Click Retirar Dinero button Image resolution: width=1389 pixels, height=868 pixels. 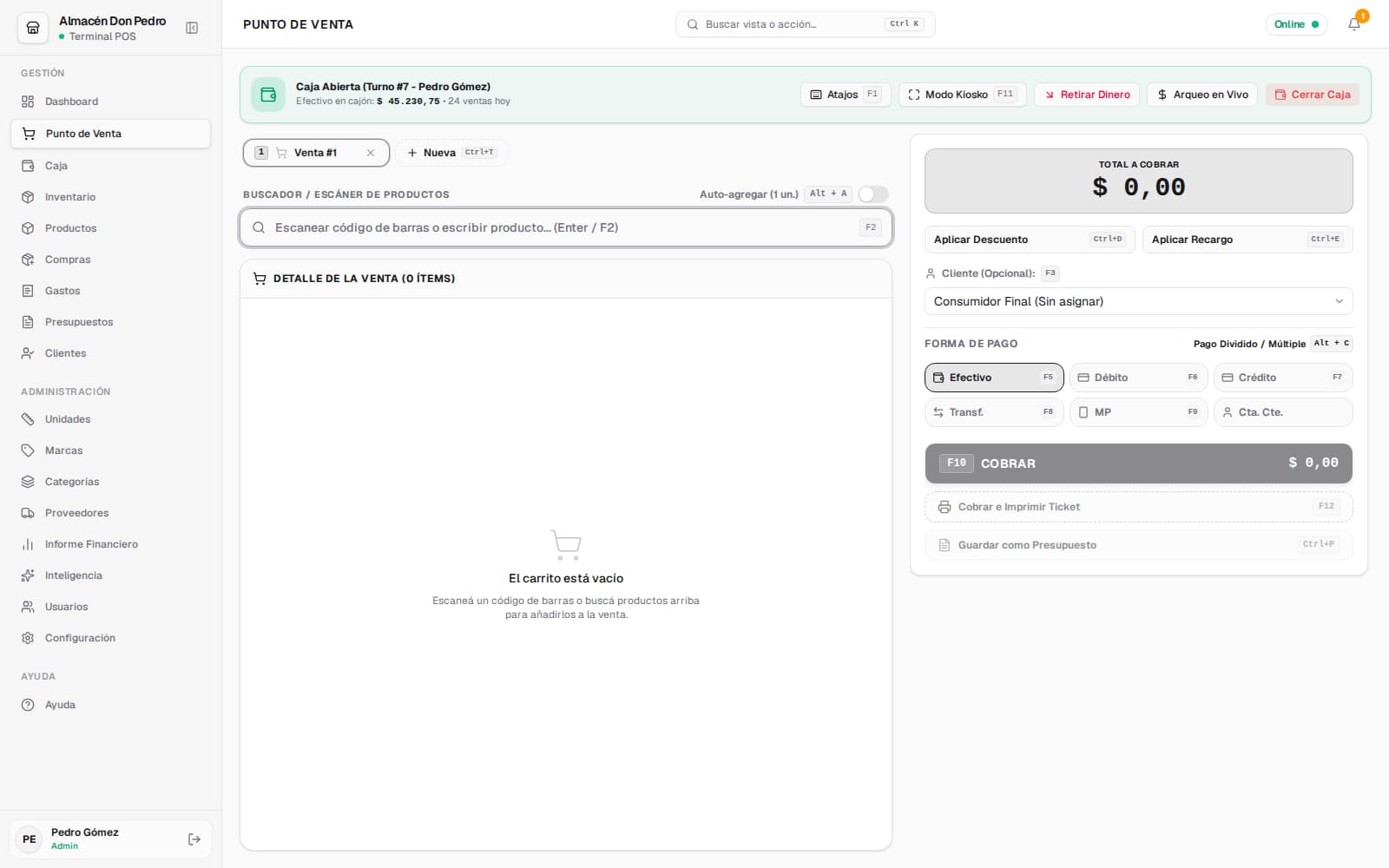point(1087,95)
